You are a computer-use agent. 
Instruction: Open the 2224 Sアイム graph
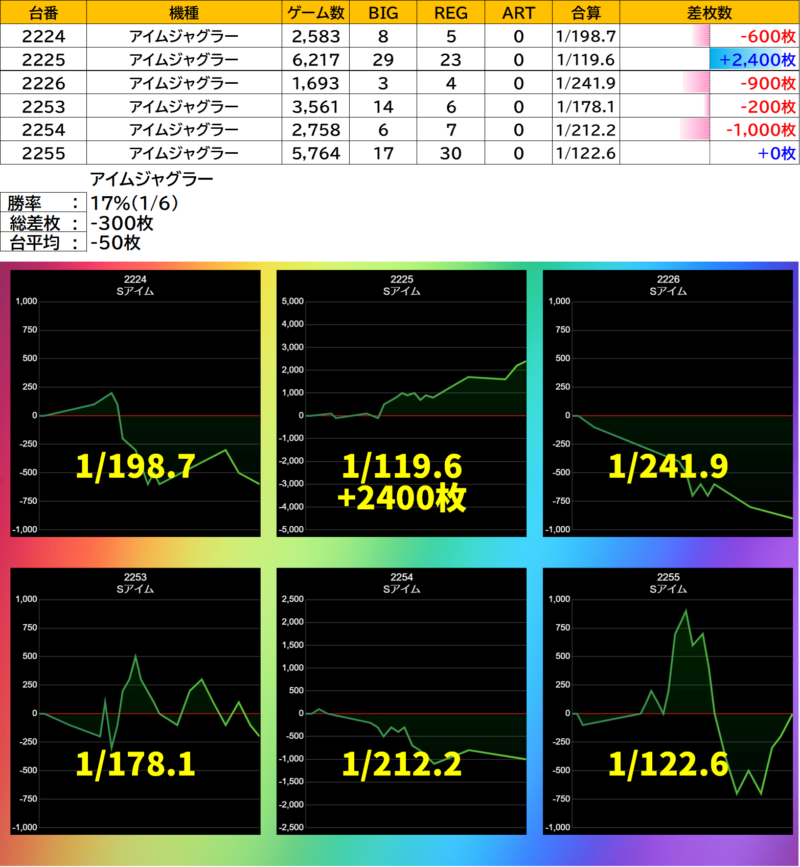point(135,403)
